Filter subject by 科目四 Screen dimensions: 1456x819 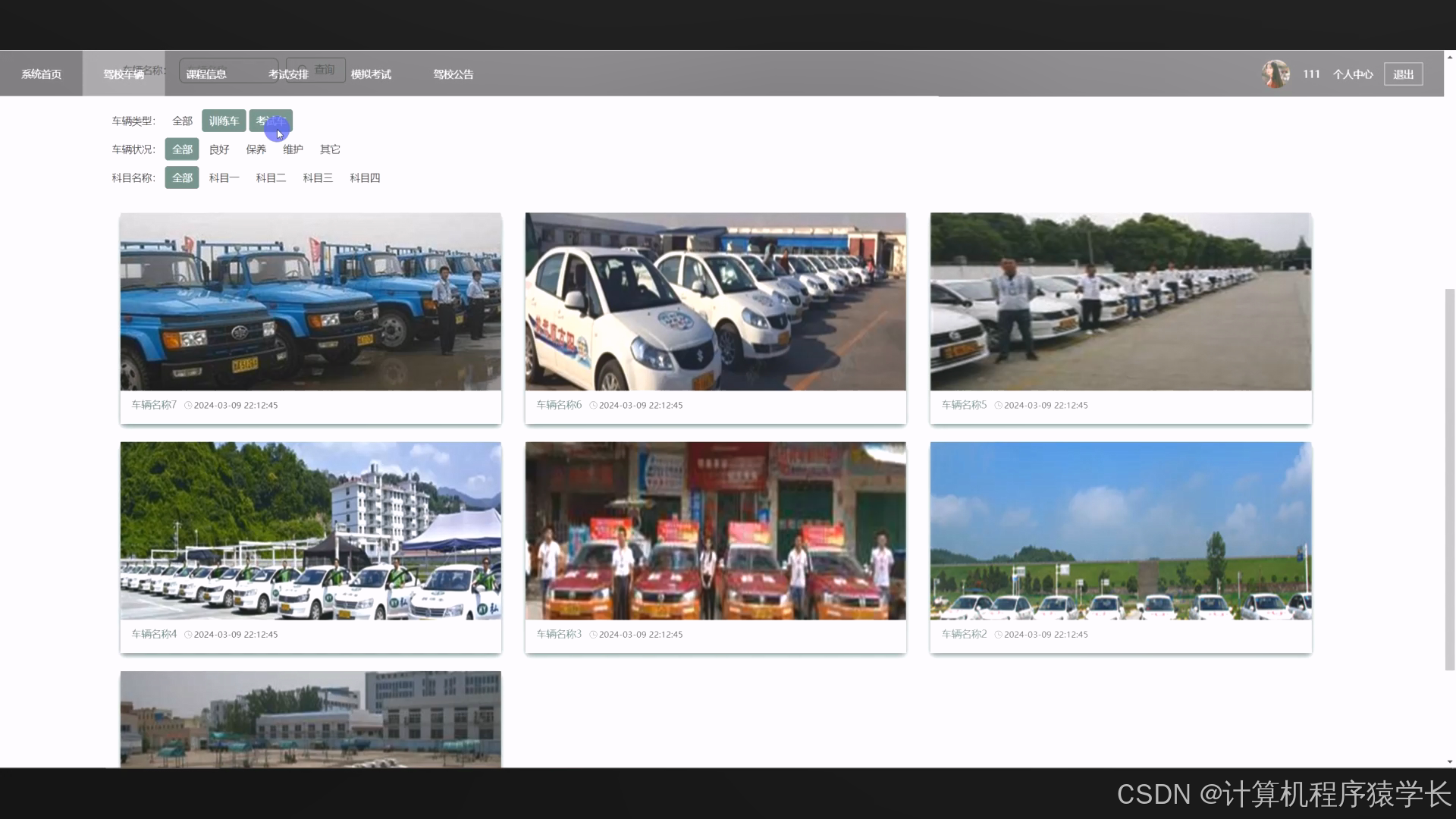(365, 177)
